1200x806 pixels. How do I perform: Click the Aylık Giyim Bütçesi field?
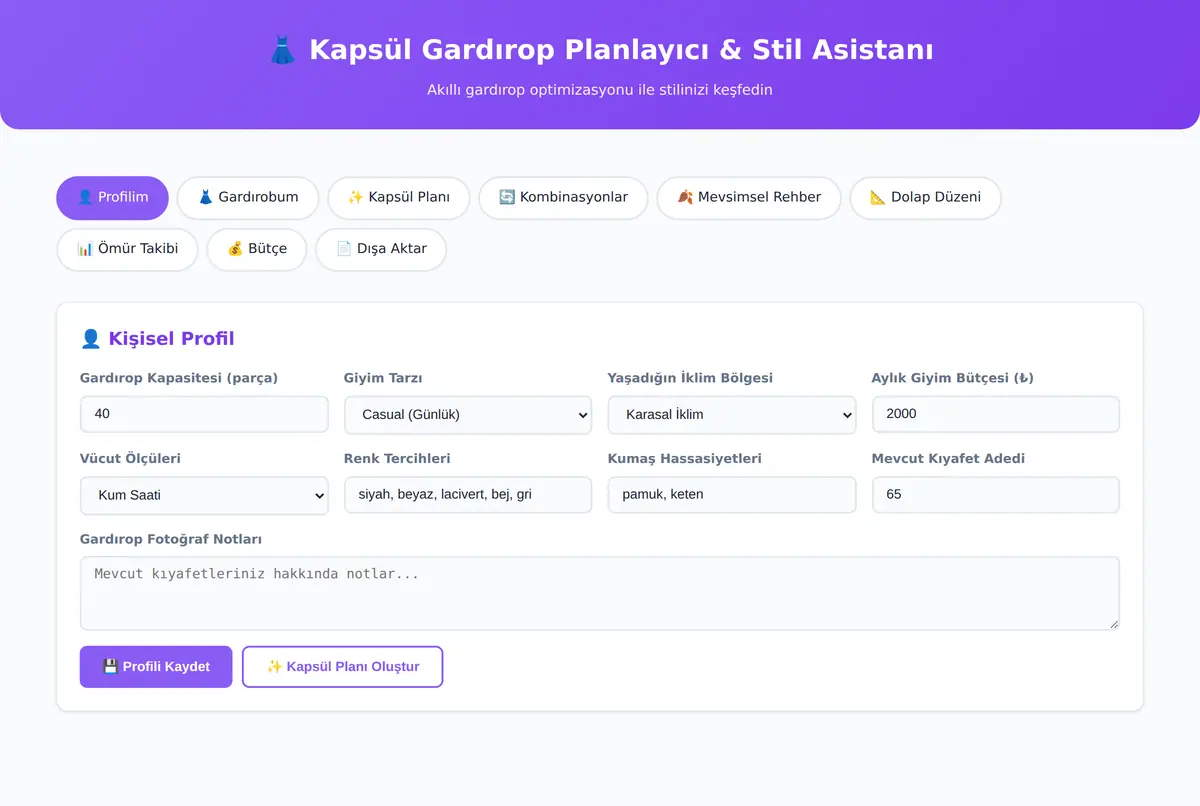[996, 414]
